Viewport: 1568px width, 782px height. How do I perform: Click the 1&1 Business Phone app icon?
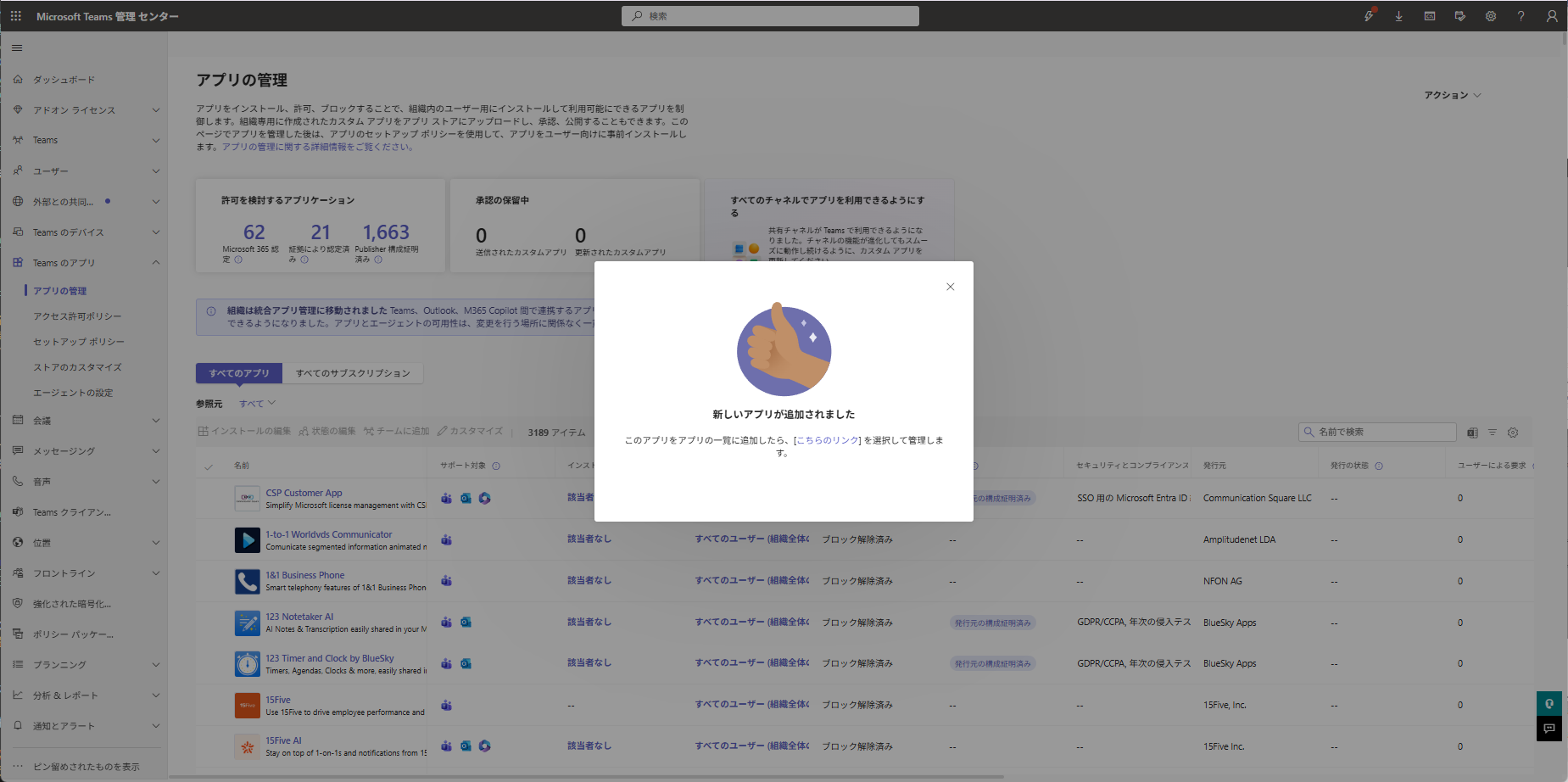(x=247, y=581)
